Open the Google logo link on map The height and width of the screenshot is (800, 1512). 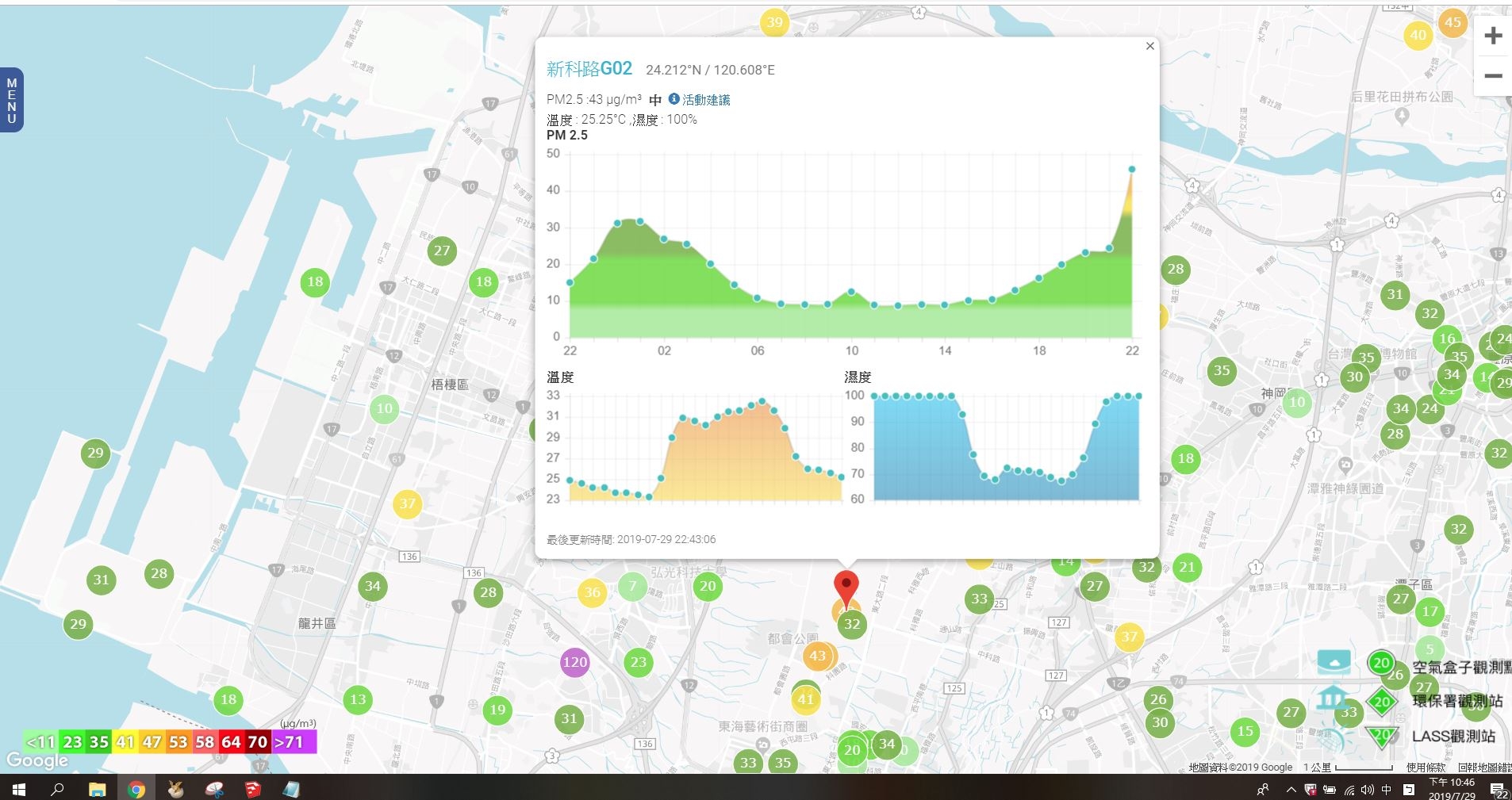click(x=36, y=760)
